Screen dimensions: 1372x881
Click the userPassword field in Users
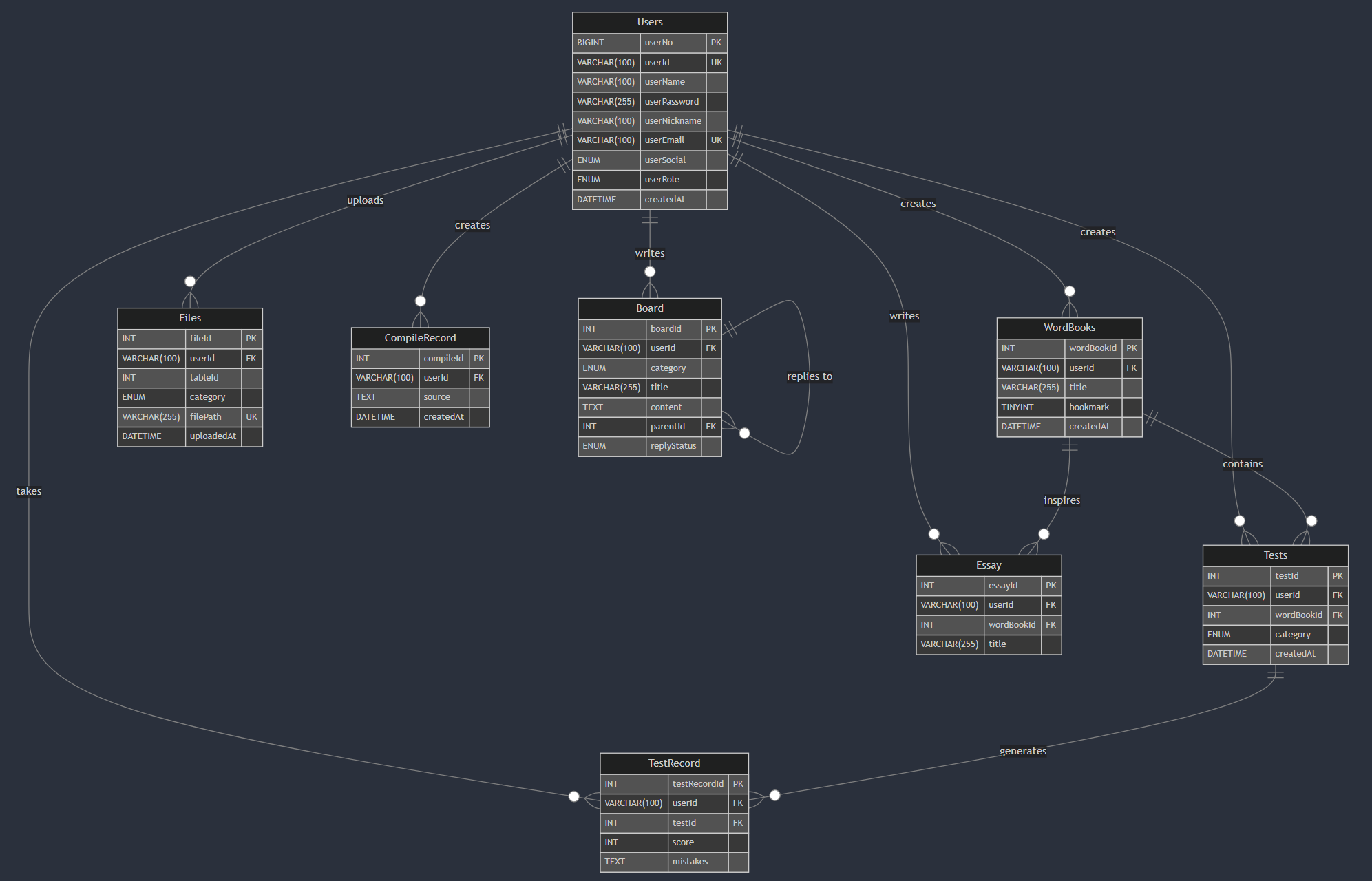click(x=671, y=102)
